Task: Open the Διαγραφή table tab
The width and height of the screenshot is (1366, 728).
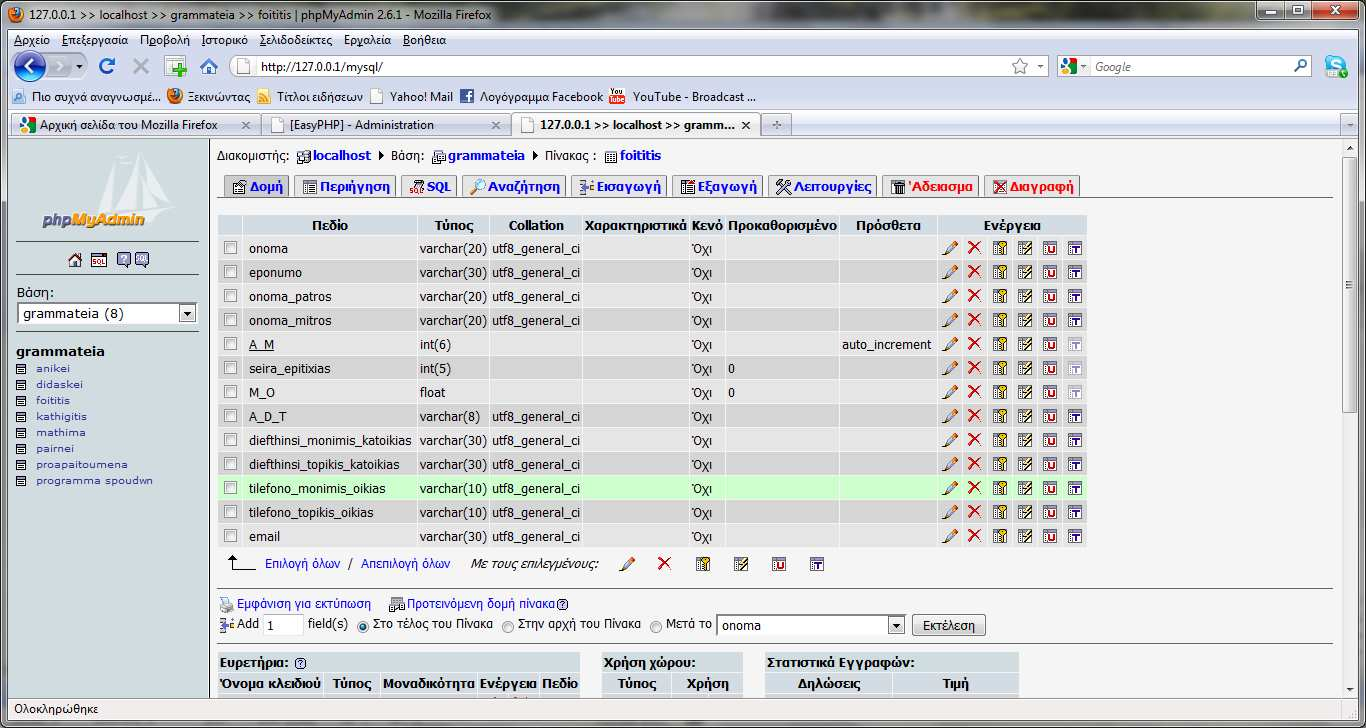Action: [1032, 186]
